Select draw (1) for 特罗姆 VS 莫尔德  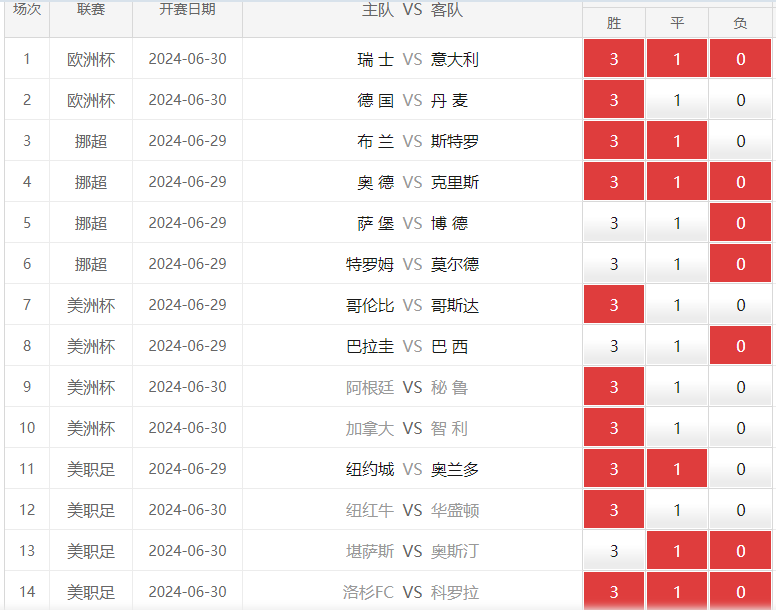677,264
